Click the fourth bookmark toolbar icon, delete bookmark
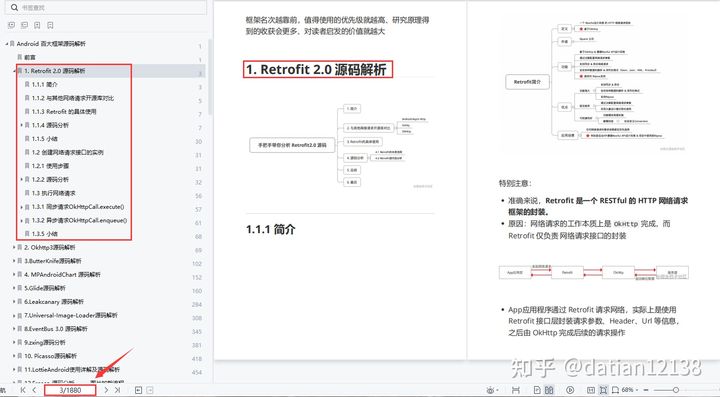The image size is (720, 397). click(x=50, y=25)
